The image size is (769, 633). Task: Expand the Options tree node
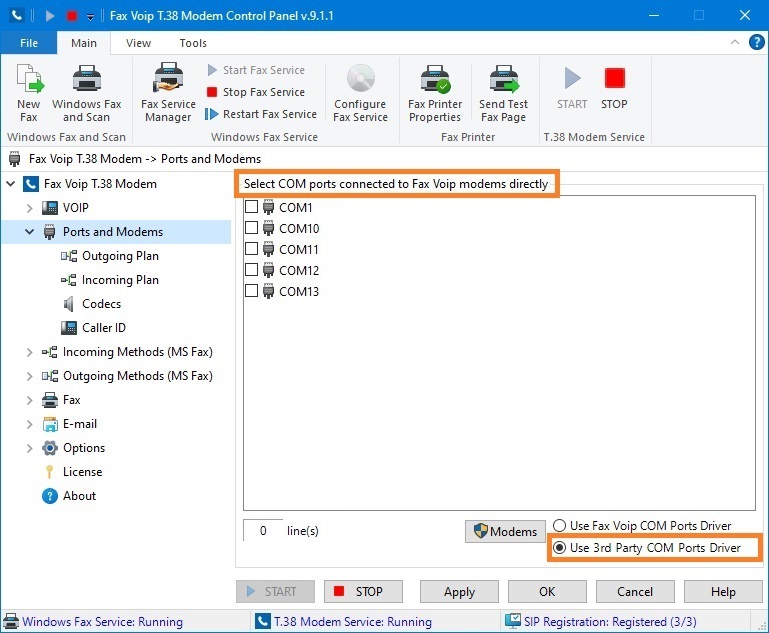[29, 448]
